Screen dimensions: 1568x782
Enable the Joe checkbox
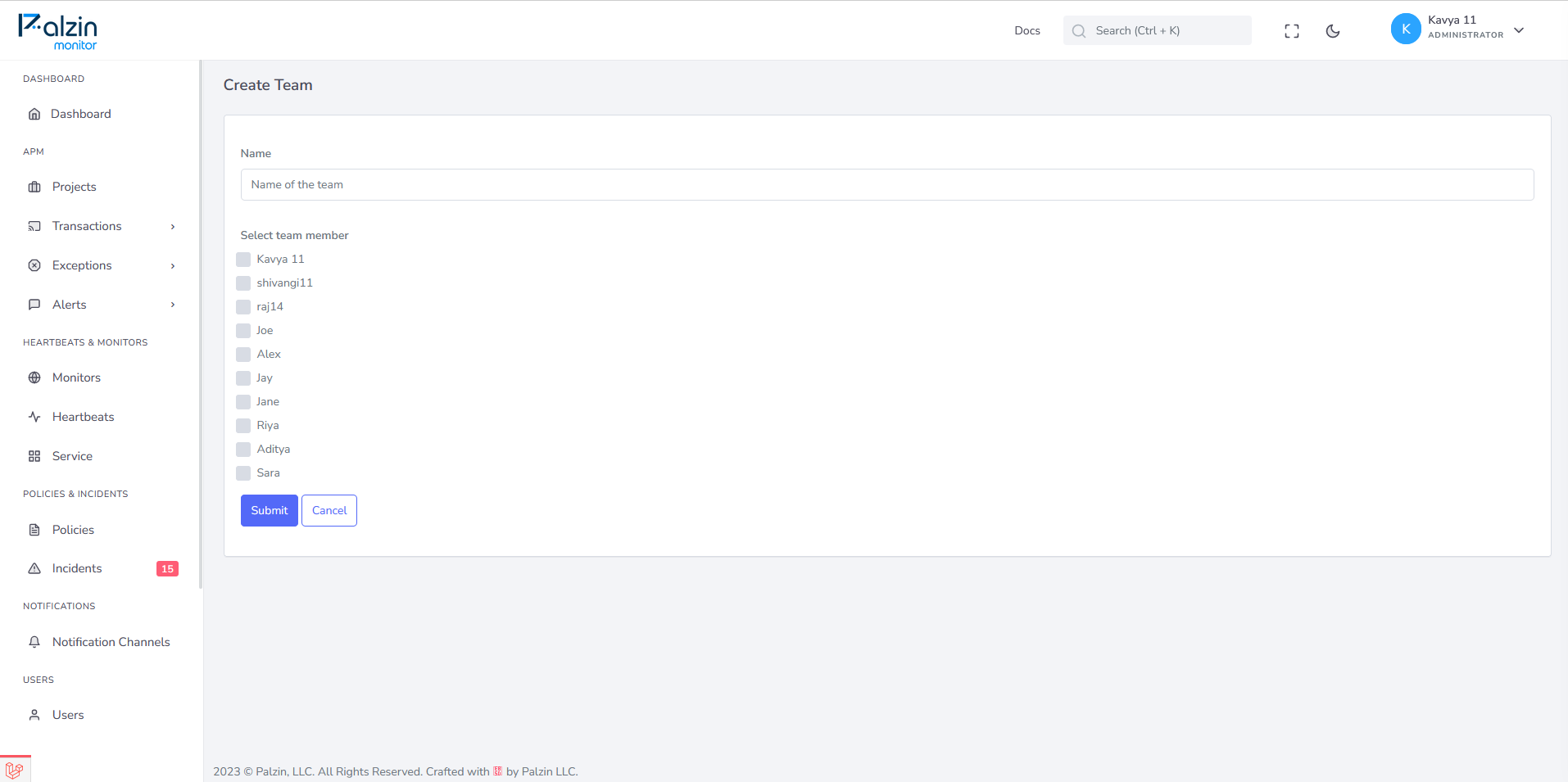[x=243, y=331]
